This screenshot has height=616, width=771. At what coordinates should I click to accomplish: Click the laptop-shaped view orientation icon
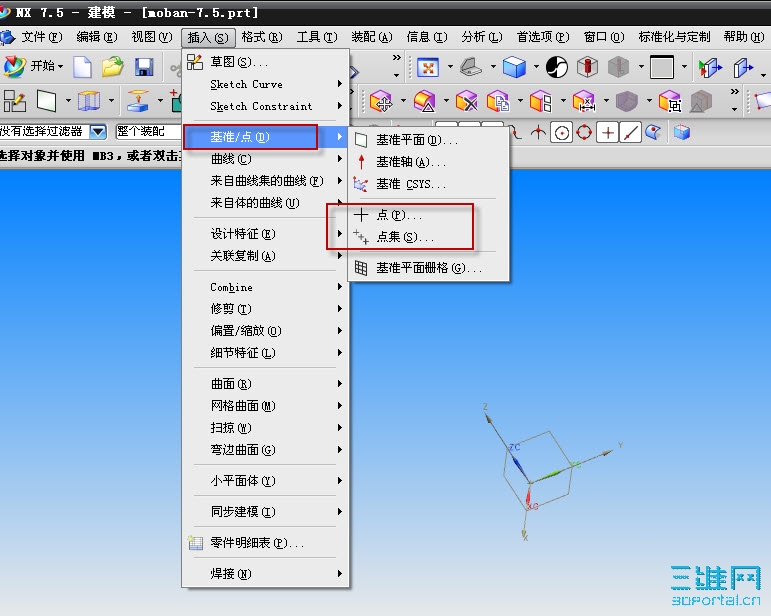[x=471, y=67]
